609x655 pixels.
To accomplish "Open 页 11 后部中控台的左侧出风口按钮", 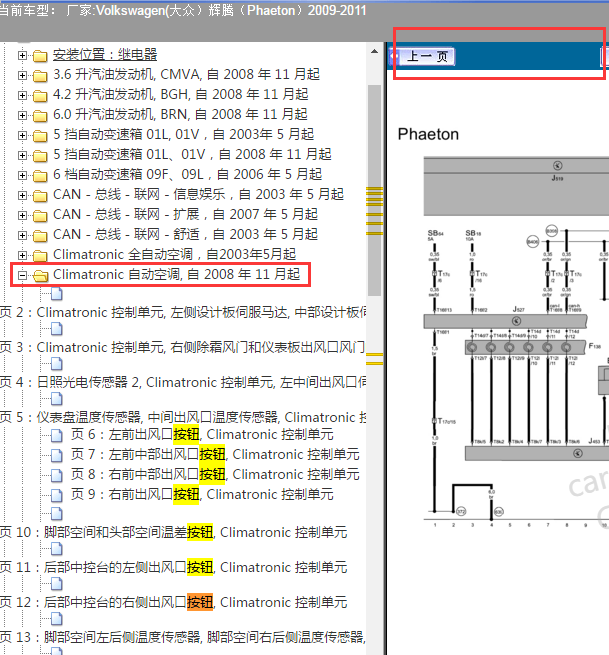I will point(174,568).
